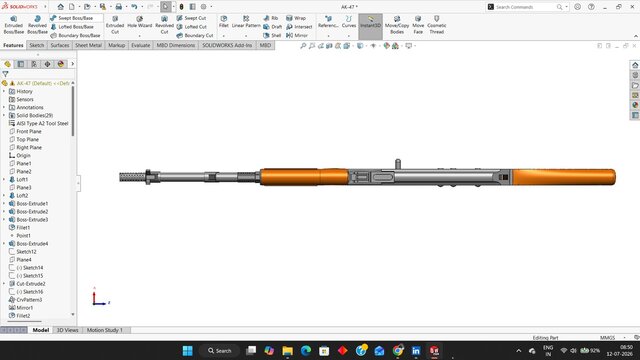Click the Intersect tool
Image resolution: width=640 pixels, height=360 pixels.
click(x=299, y=27)
